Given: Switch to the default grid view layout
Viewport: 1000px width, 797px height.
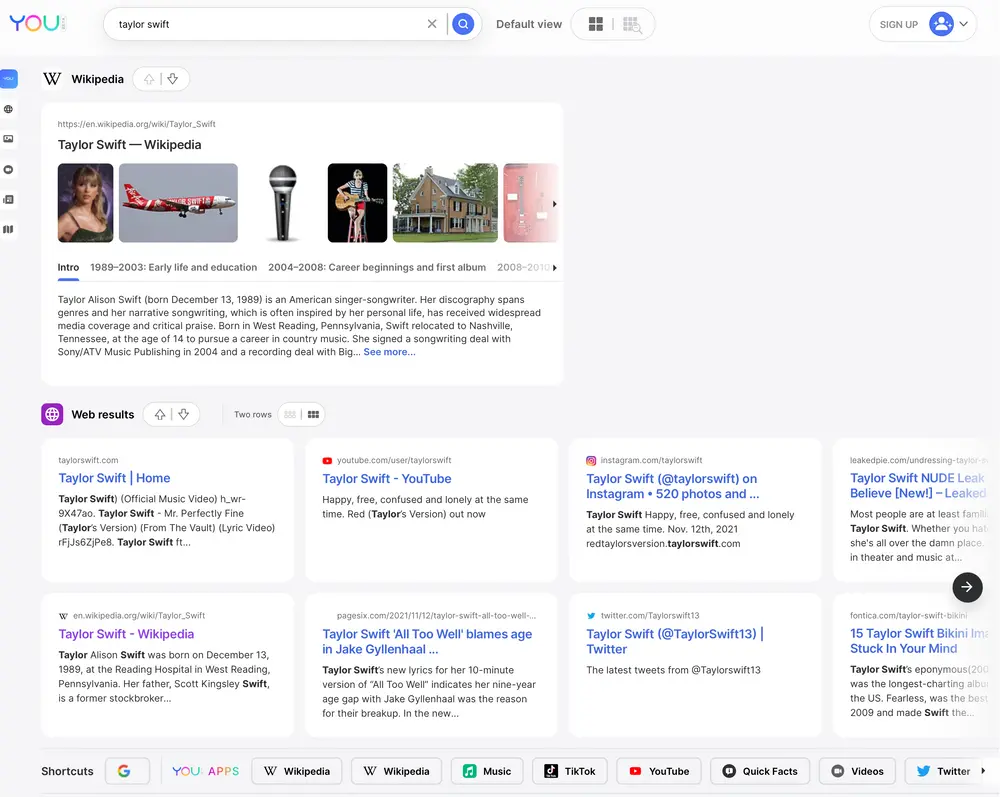Looking at the screenshot, I should click(x=596, y=24).
